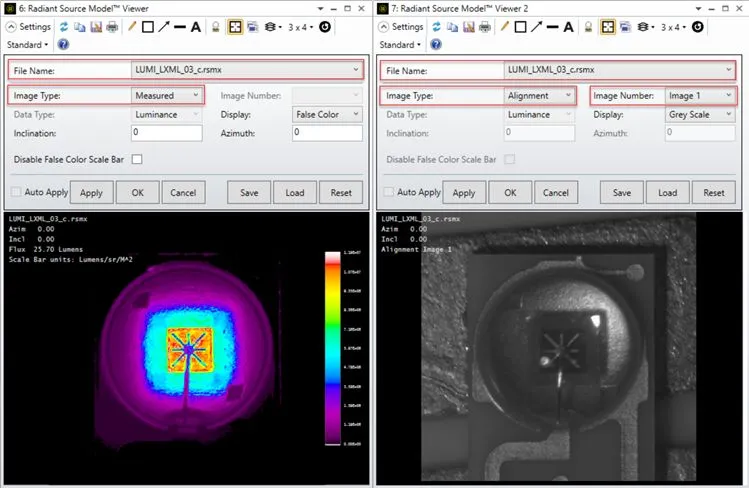
Task: Click the save-as-image icon in Viewer 2 toolbar
Action: pyautogui.click(x=471, y=27)
